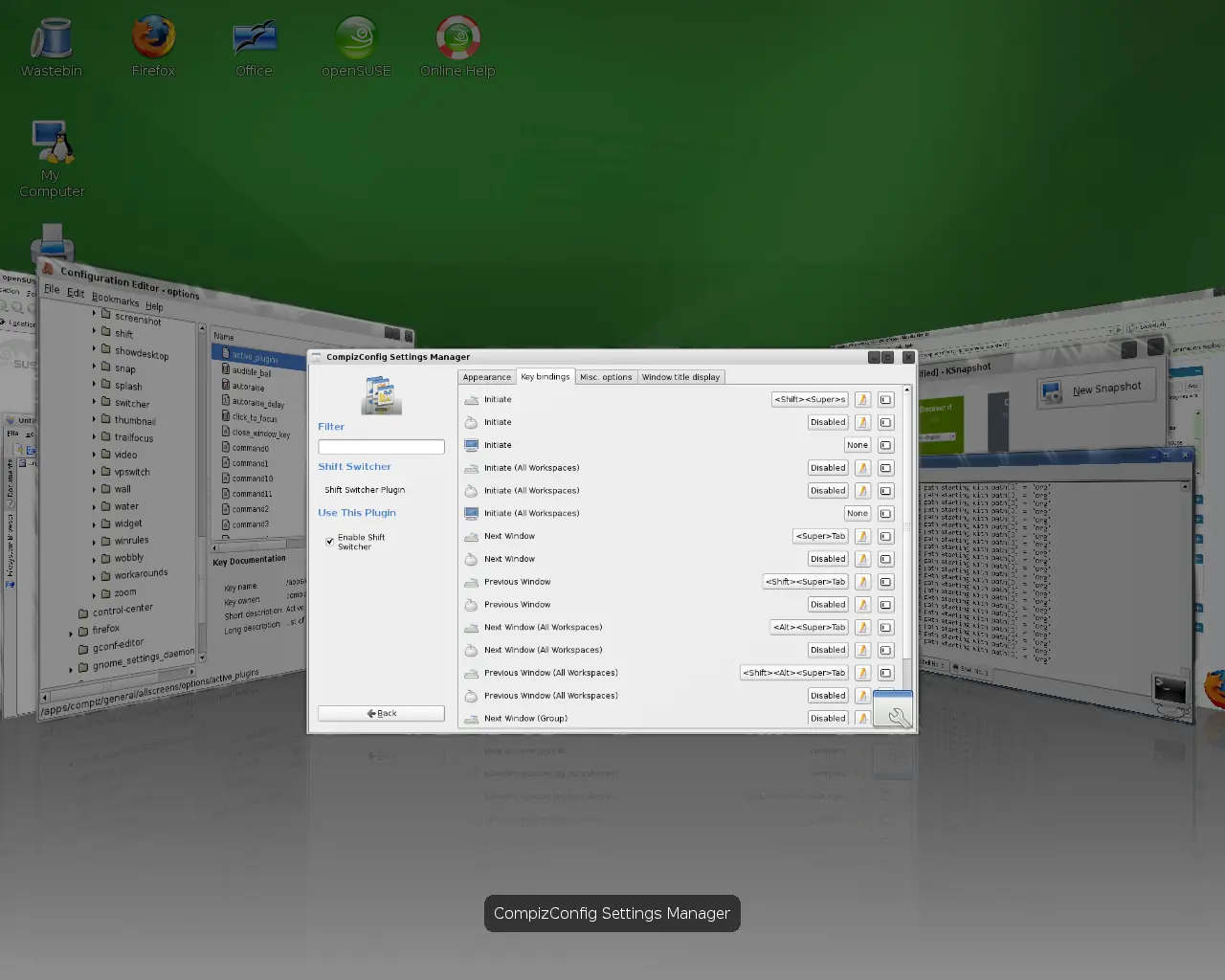
Task: Click square icon for Next Window mouse row
Action: [885, 559]
